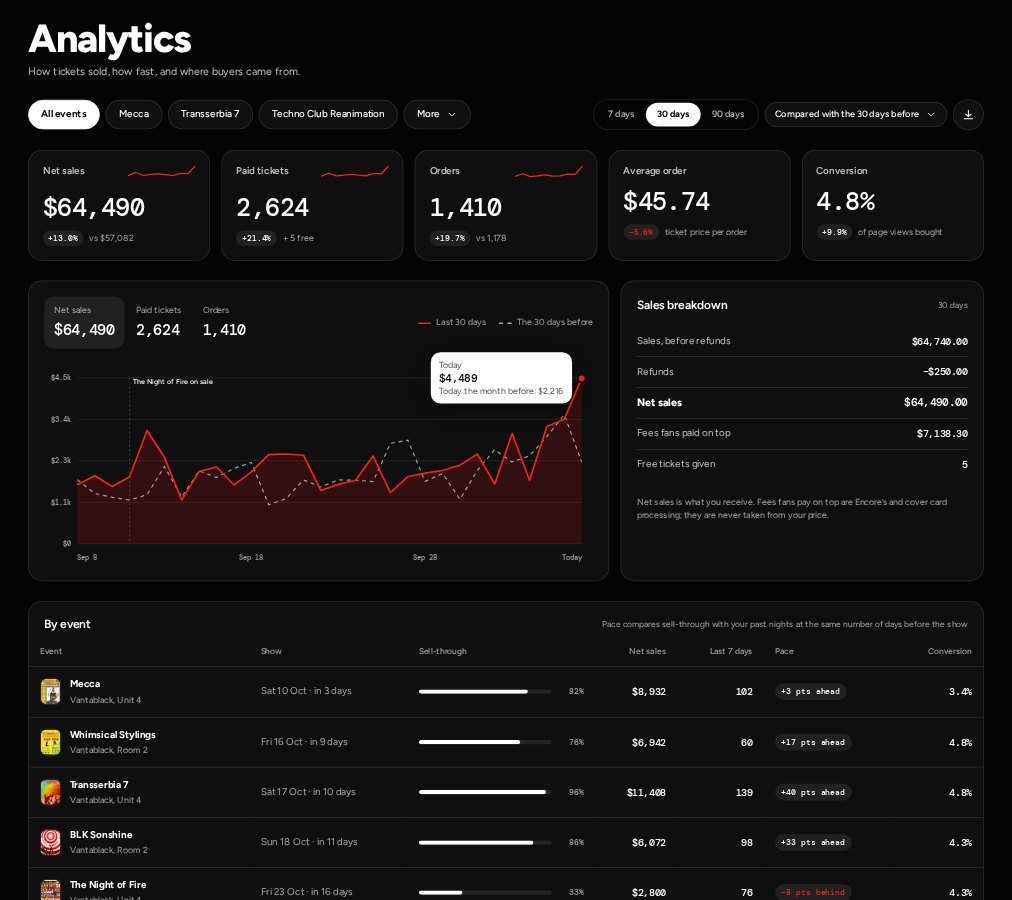Click the Whimsical Stylings sell-through bar
1012x900 pixels.
click(x=485, y=742)
